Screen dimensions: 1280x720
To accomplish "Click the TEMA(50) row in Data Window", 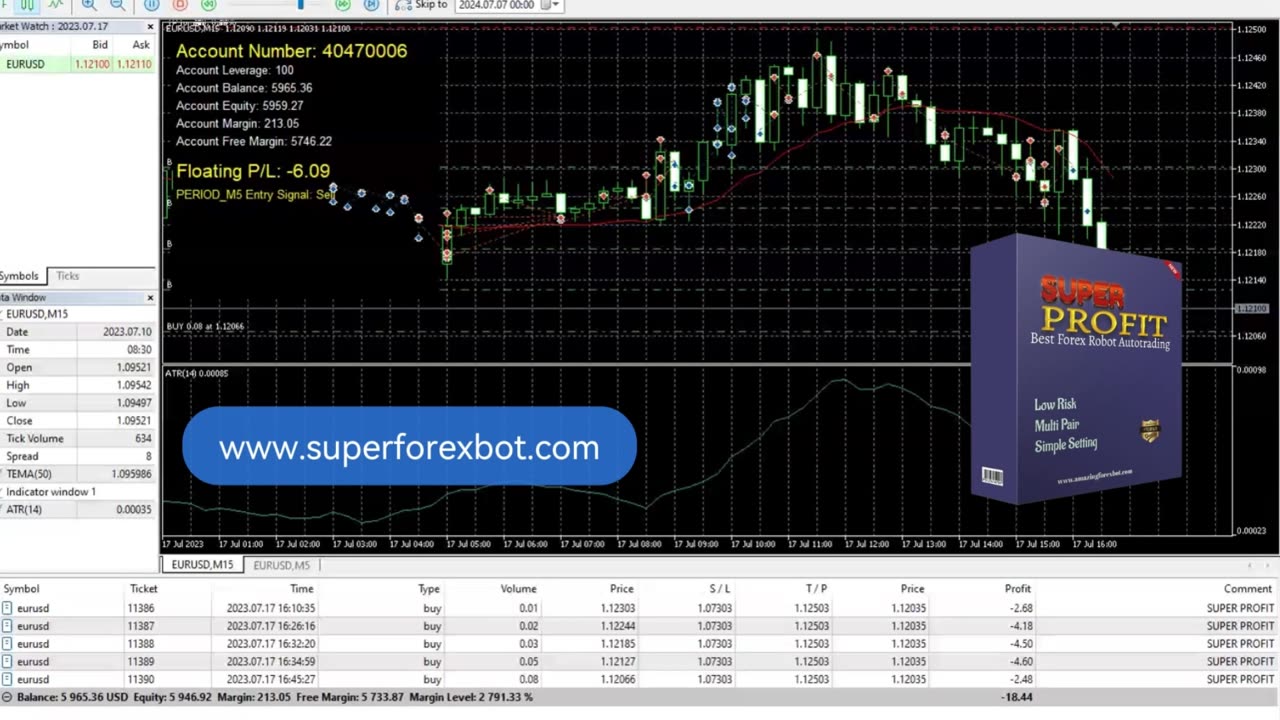I will pyautogui.click(x=78, y=474).
